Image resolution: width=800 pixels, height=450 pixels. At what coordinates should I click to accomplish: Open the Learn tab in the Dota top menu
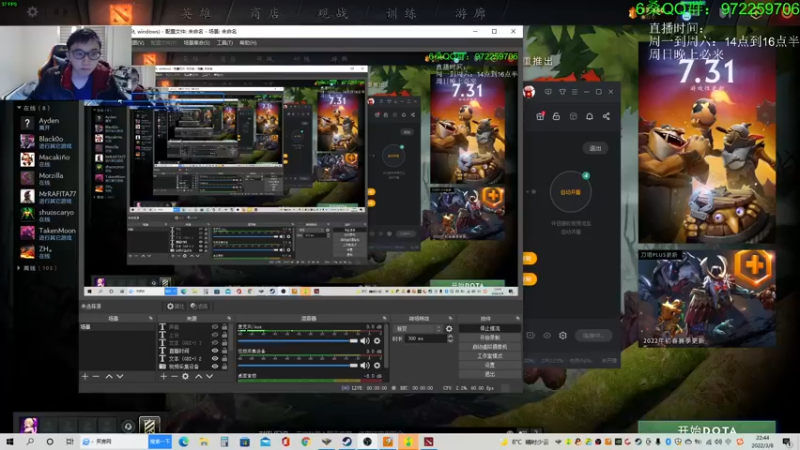pos(402,13)
